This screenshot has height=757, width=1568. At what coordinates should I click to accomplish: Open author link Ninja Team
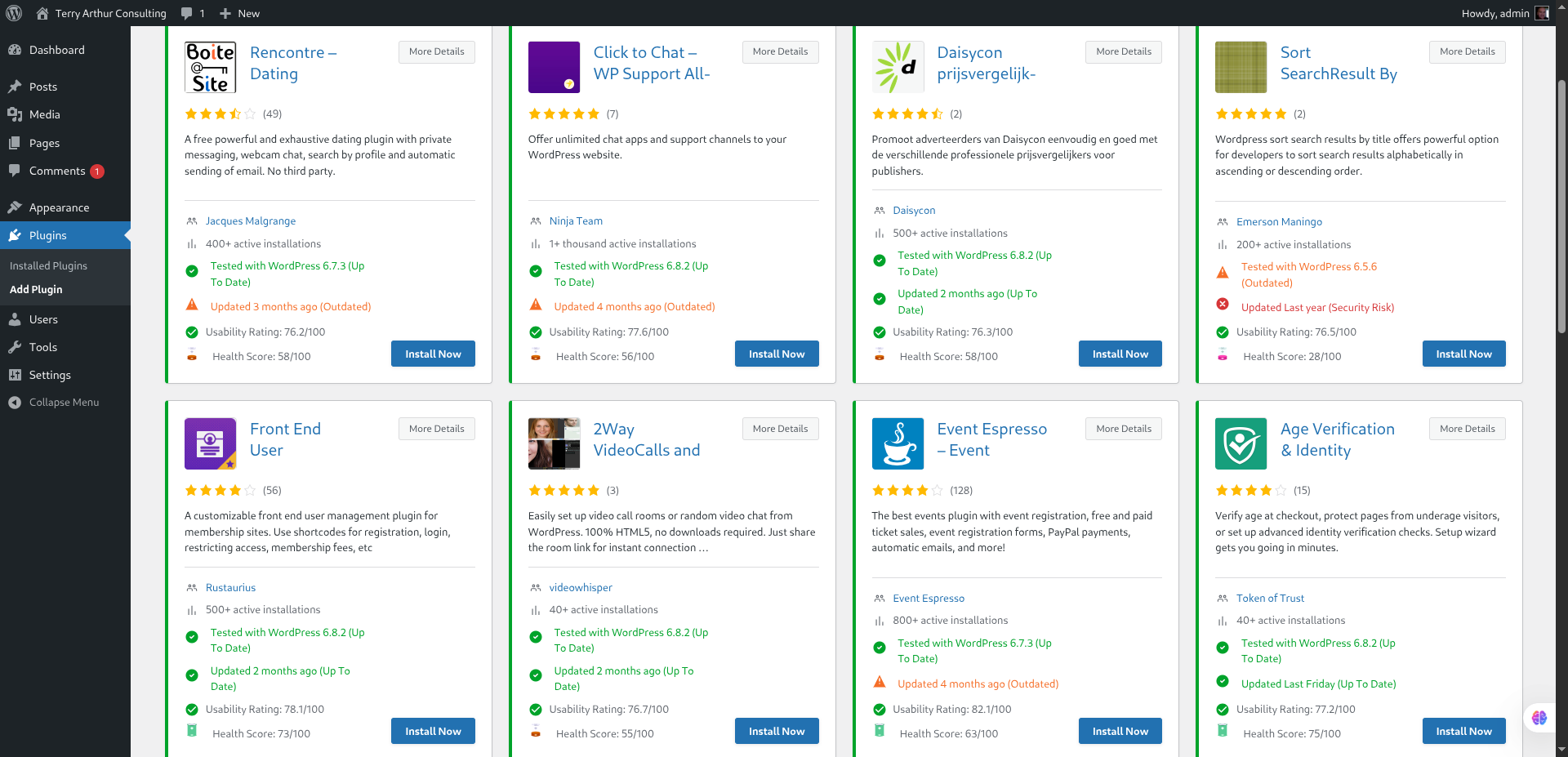tap(576, 221)
